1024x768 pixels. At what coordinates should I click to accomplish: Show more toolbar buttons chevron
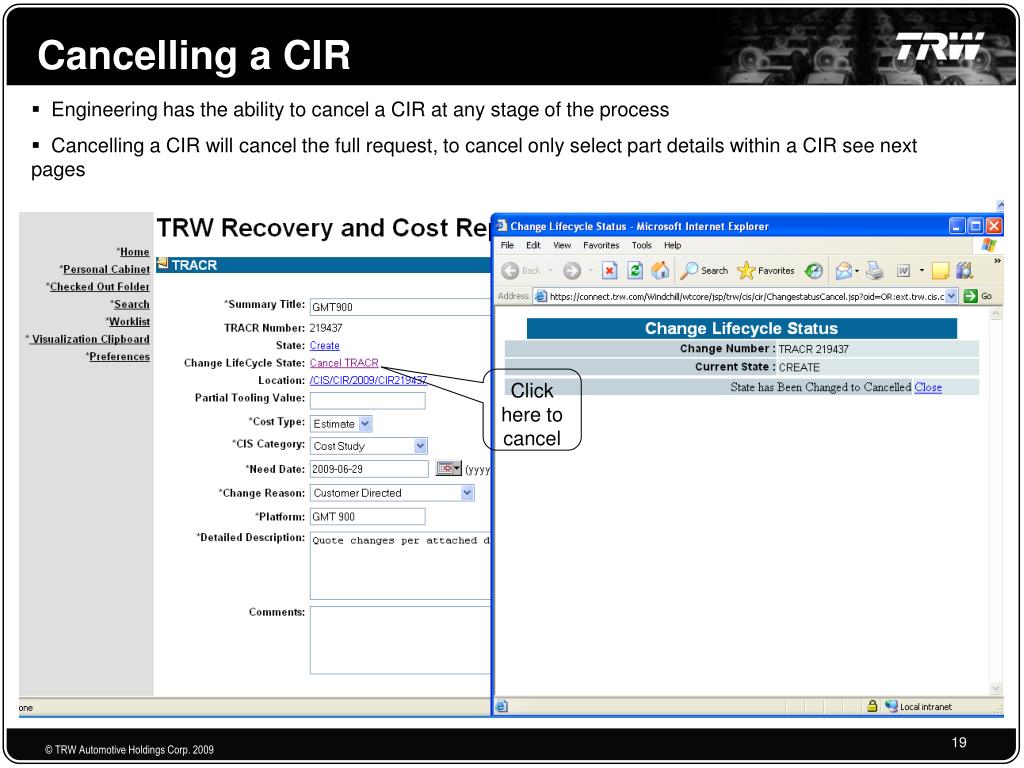(997, 261)
